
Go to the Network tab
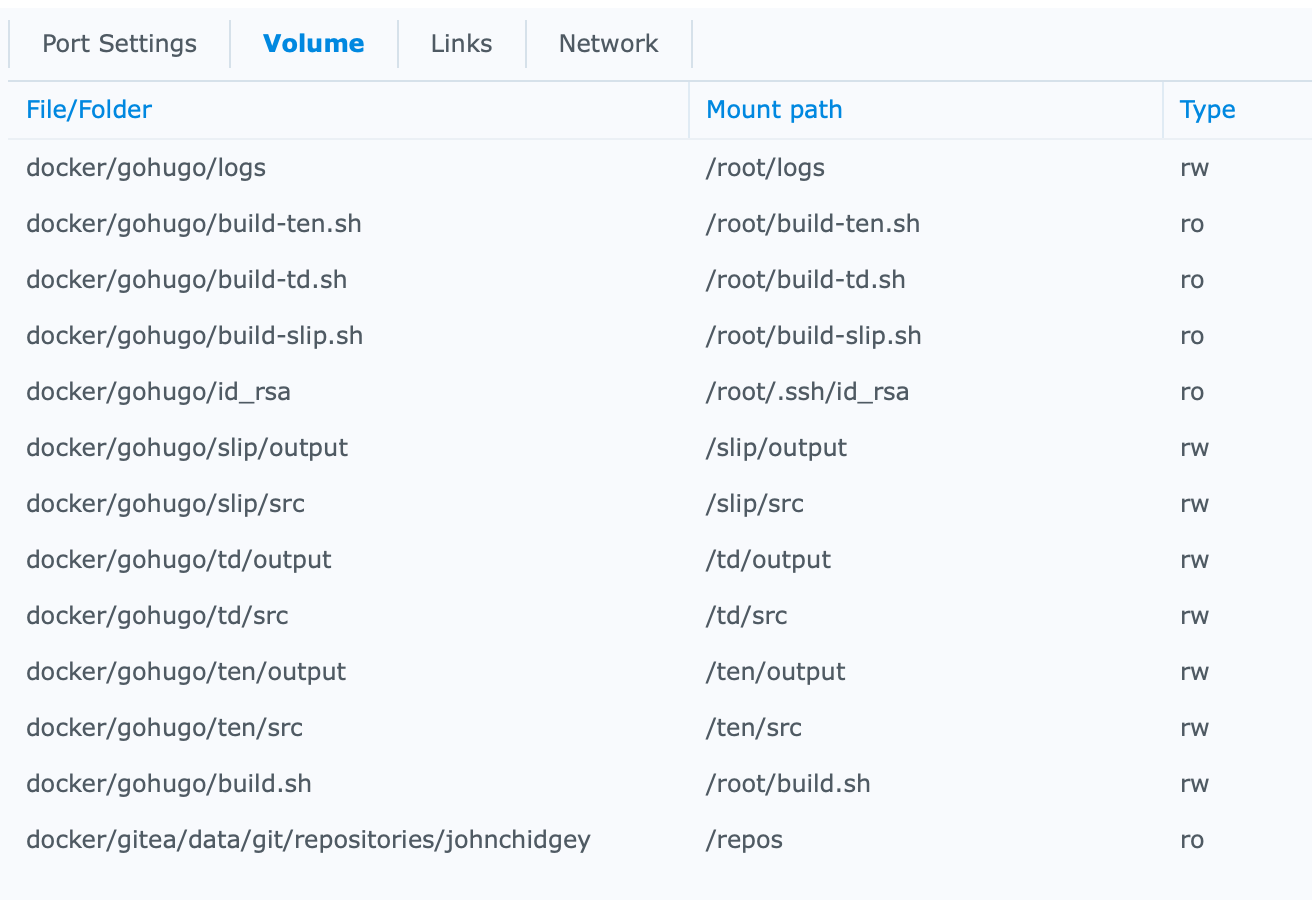point(608,44)
